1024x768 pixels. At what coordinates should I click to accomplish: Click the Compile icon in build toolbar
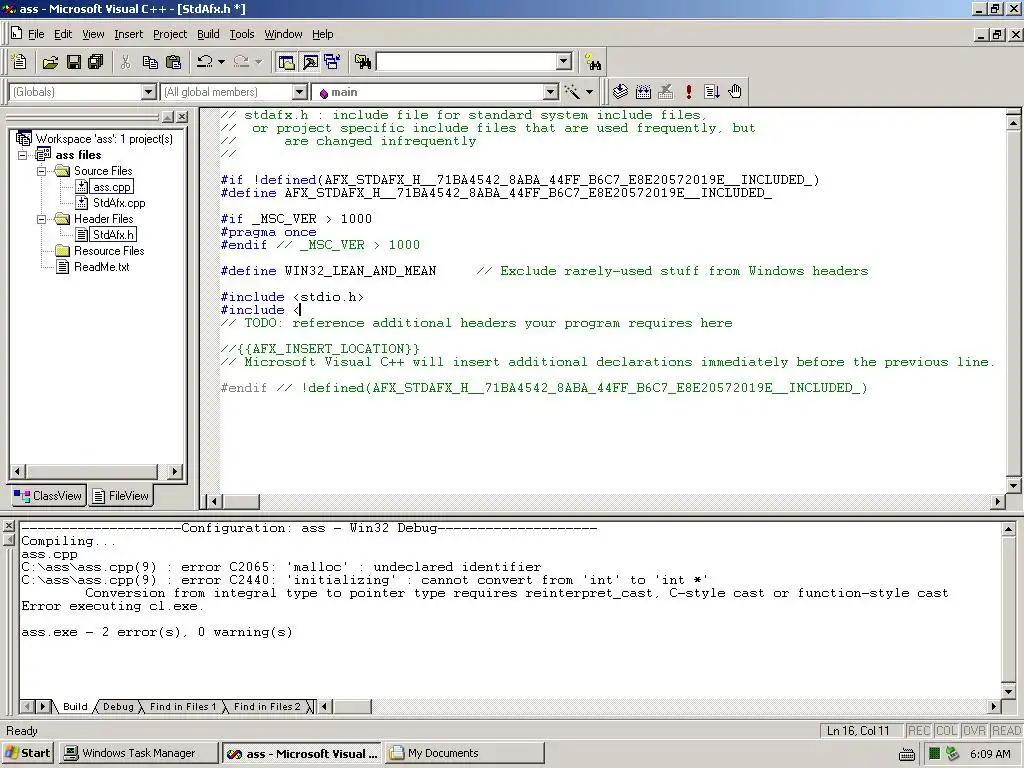point(620,92)
